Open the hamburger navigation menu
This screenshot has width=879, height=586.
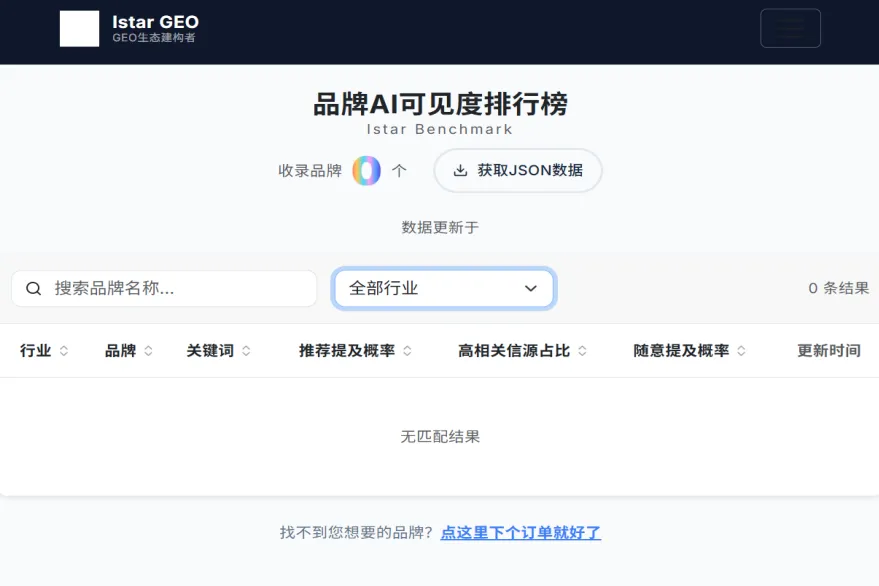[x=790, y=28]
